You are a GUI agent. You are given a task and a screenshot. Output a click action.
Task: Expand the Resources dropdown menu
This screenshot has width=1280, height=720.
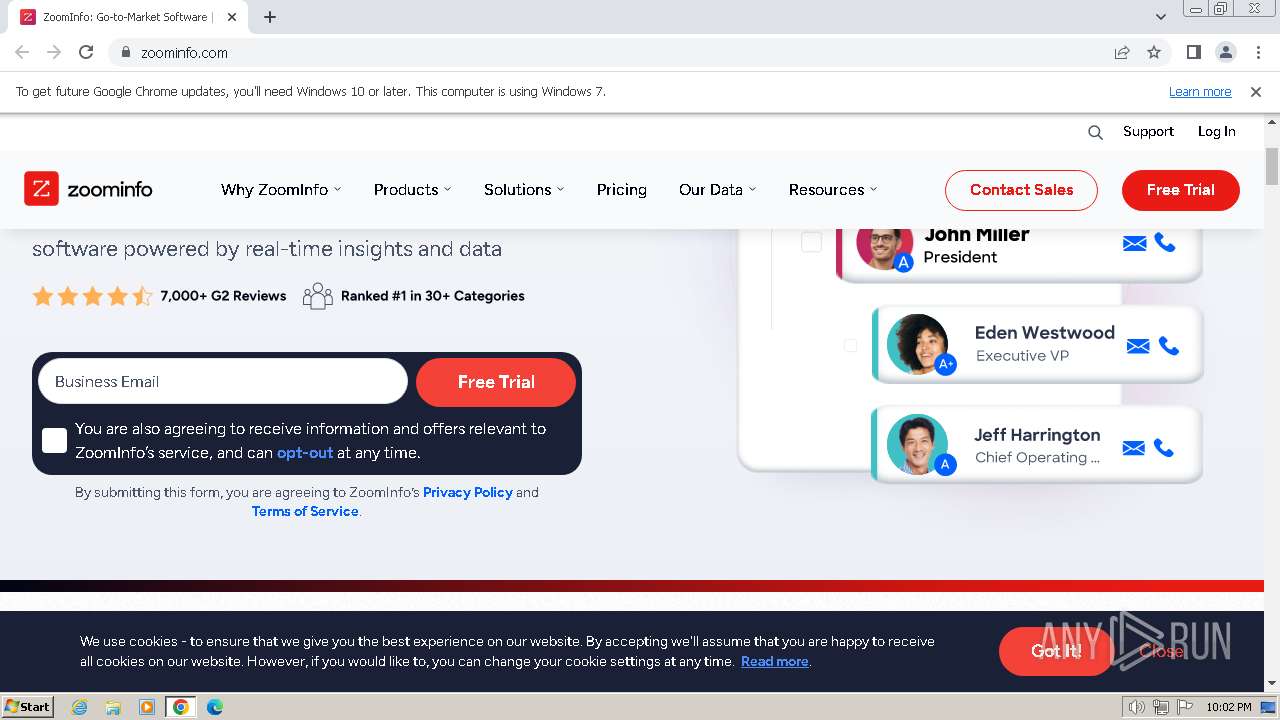point(832,190)
